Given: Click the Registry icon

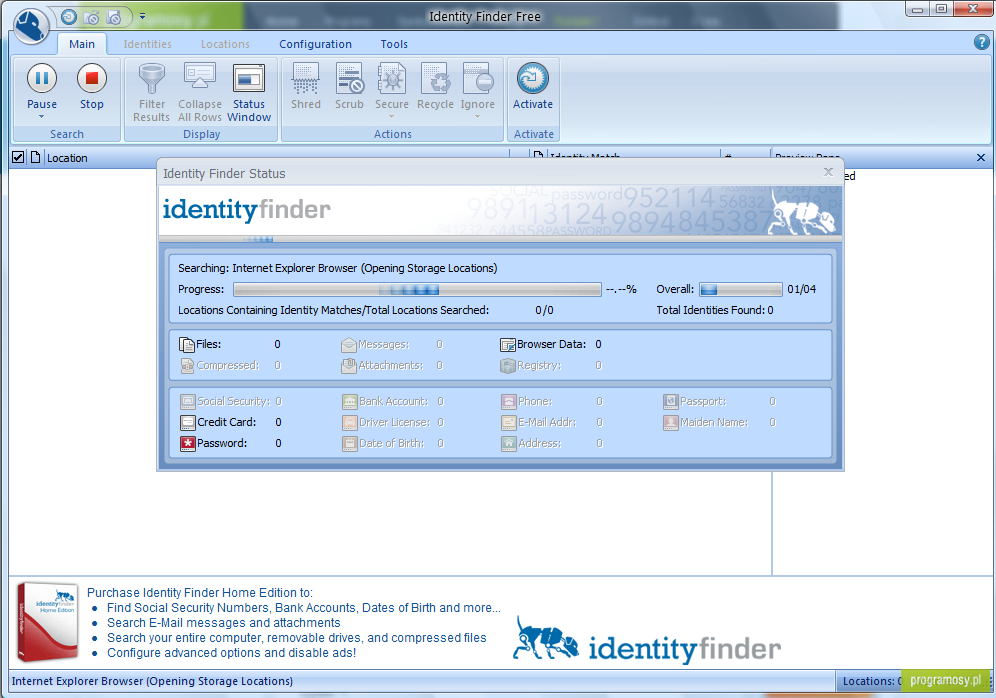Looking at the screenshot, I should 508,366.
